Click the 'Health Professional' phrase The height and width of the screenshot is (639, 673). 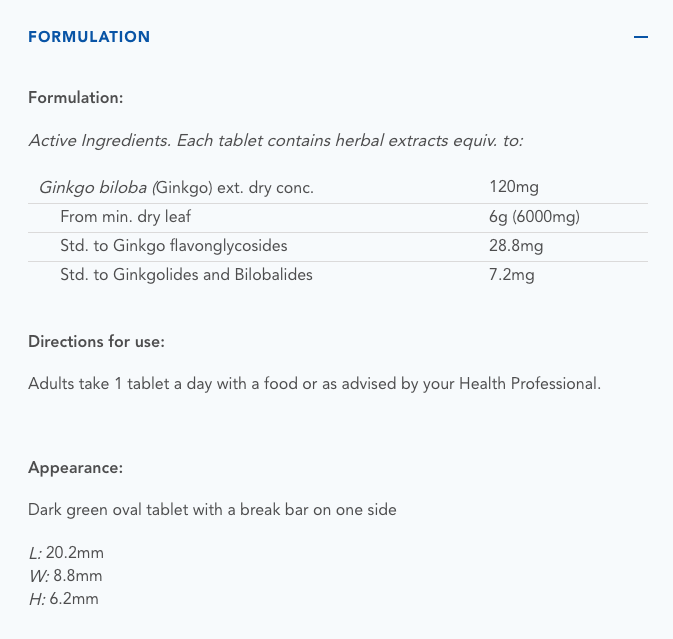tap(529, 383)
